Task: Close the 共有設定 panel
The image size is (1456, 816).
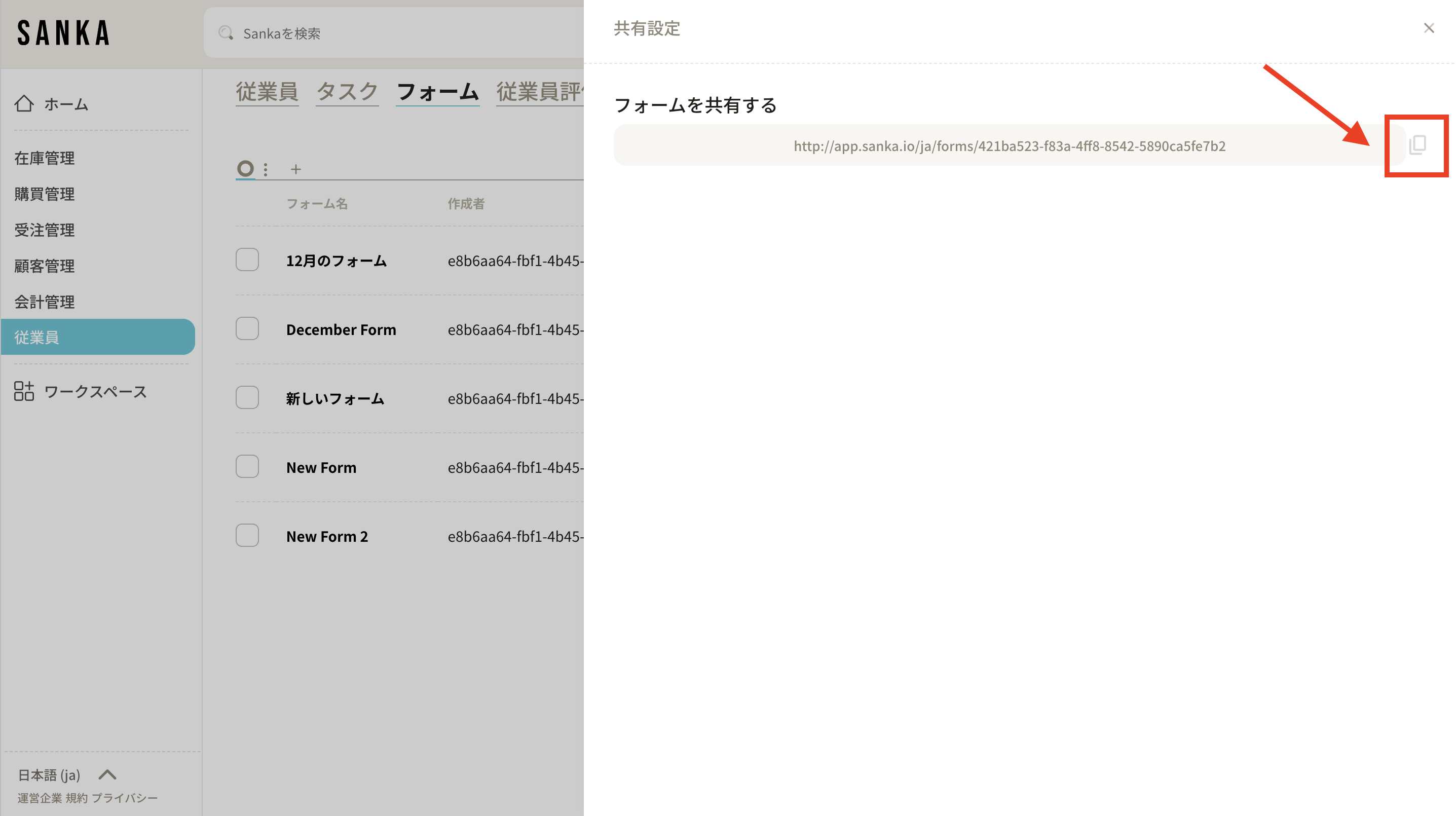Action: (1428, 28)
